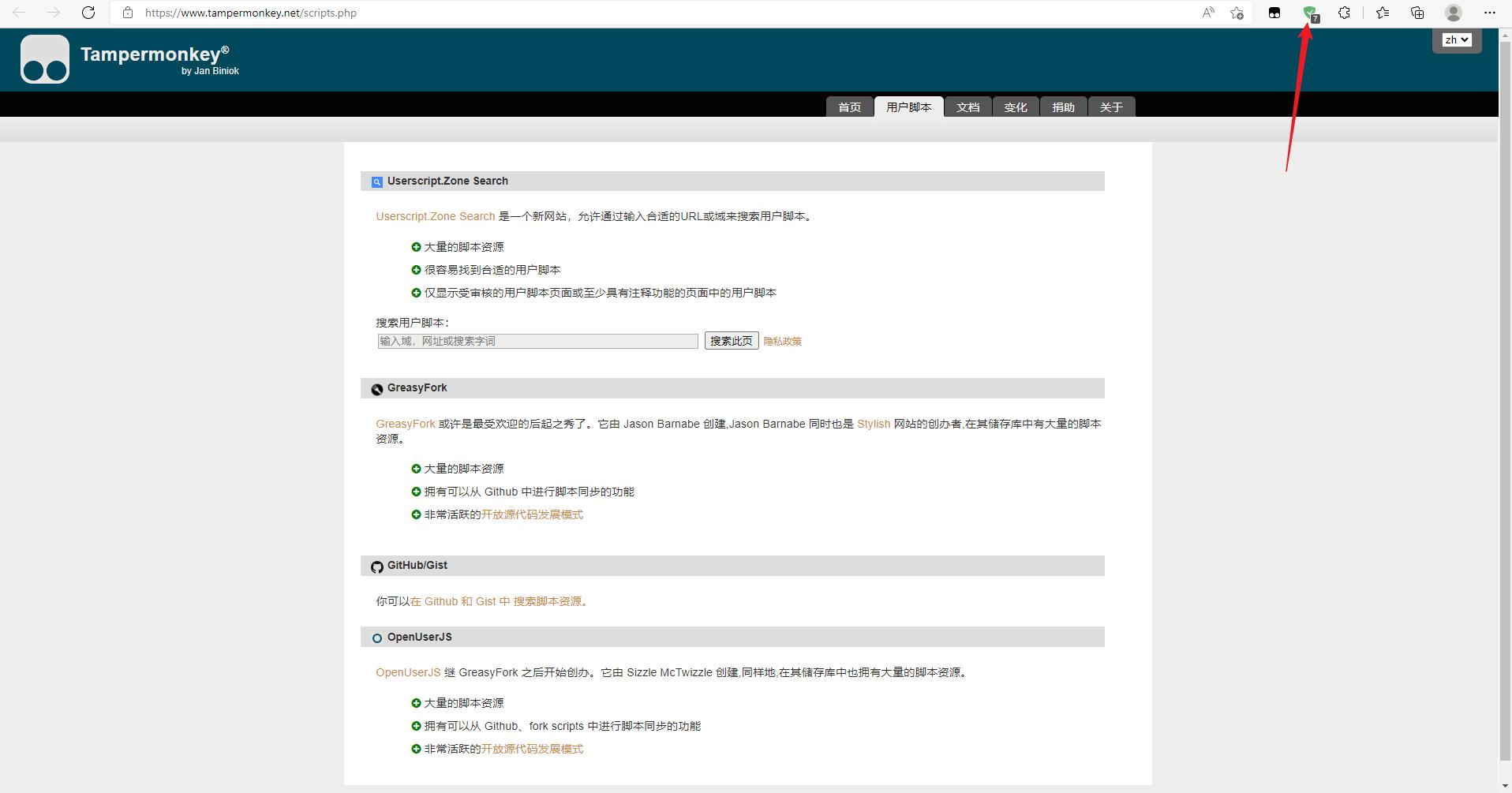
Task: Open the green shield extension with badge 7
Action: 1310,13
